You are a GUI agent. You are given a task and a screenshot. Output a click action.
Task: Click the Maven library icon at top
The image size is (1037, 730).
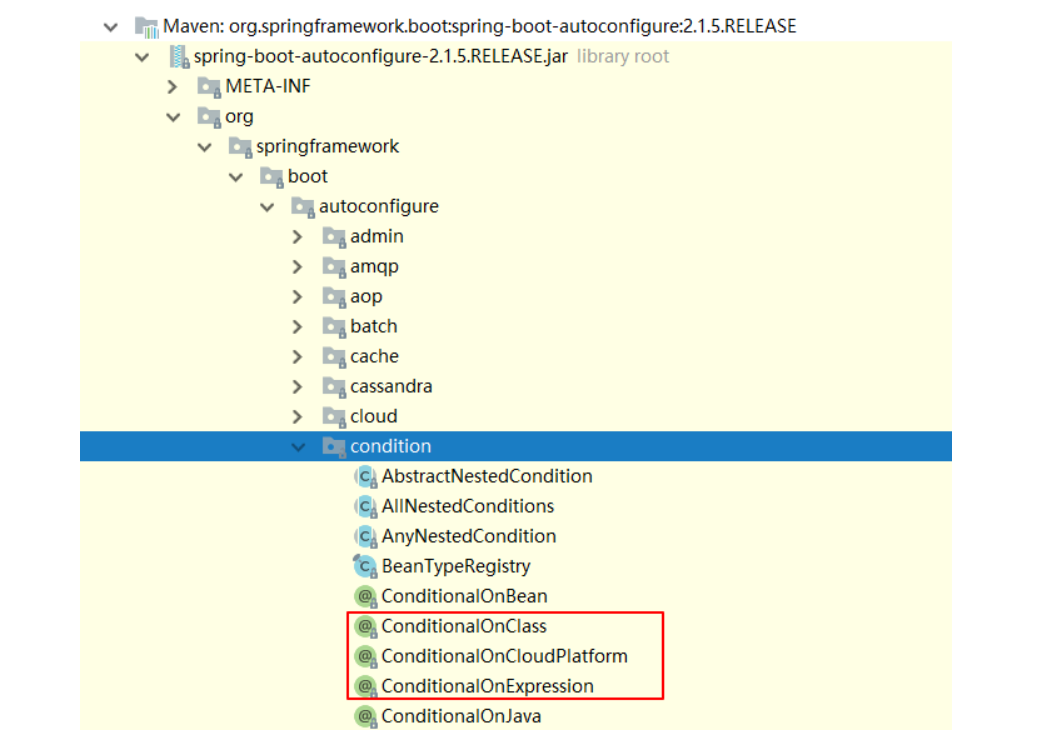146,27
